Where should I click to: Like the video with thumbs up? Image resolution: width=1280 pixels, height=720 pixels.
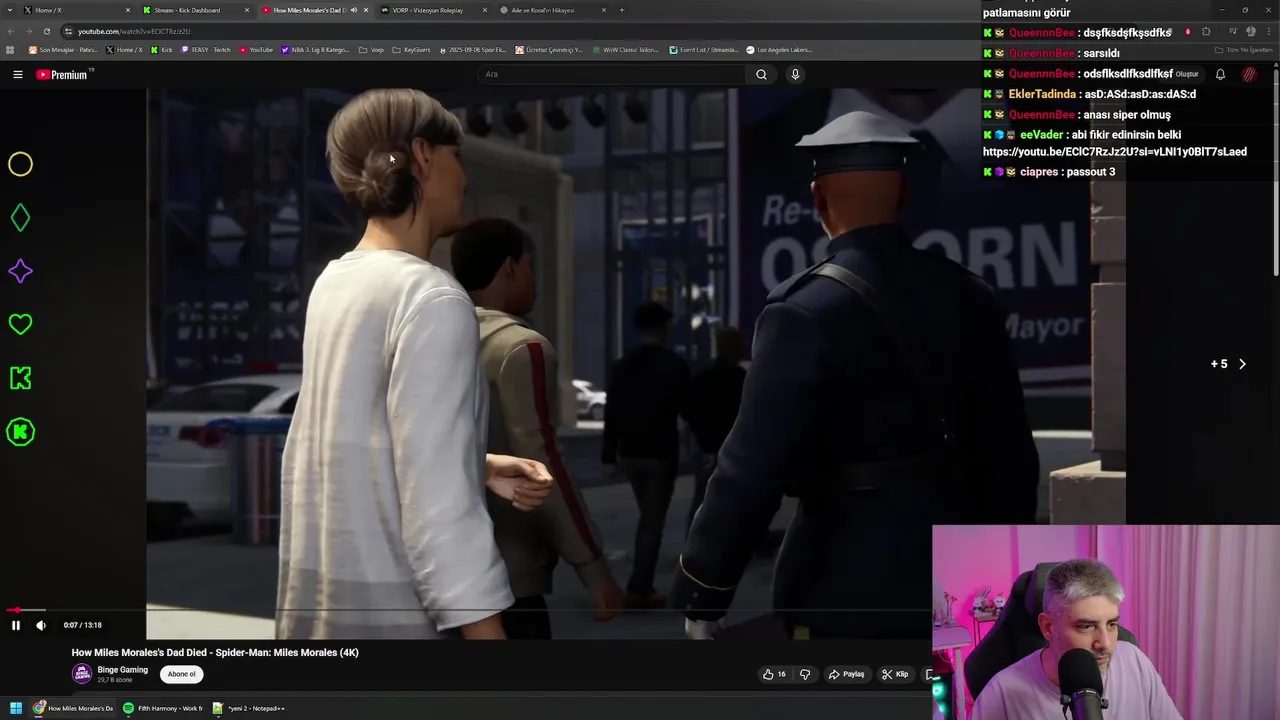(774, 674)
